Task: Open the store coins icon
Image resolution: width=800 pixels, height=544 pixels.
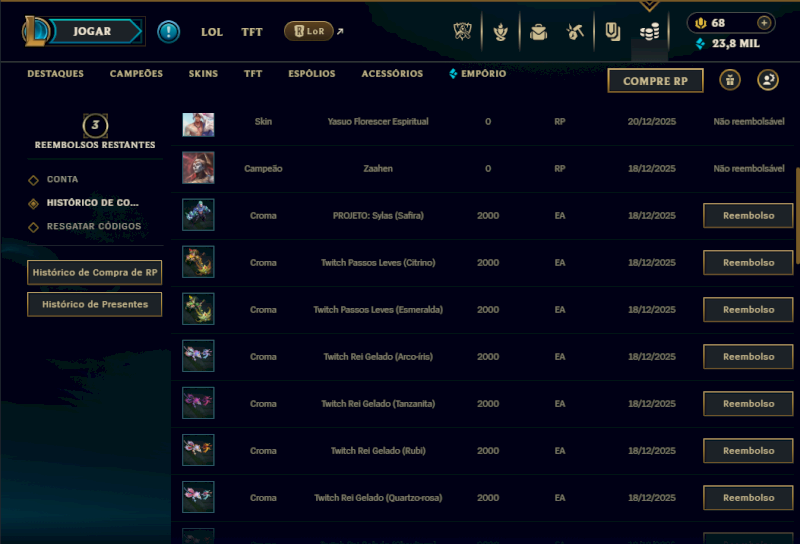Action: click(649, 32)
